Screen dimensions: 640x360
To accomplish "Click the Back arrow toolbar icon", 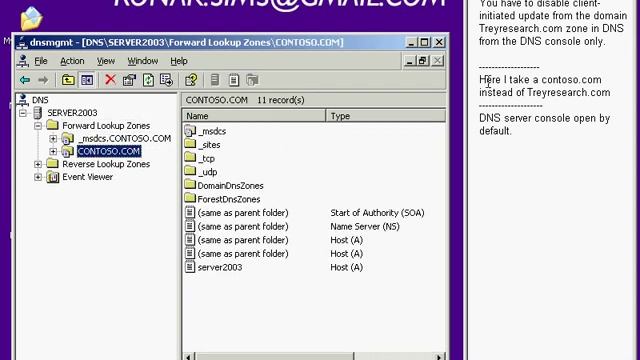I will [25, 80].
